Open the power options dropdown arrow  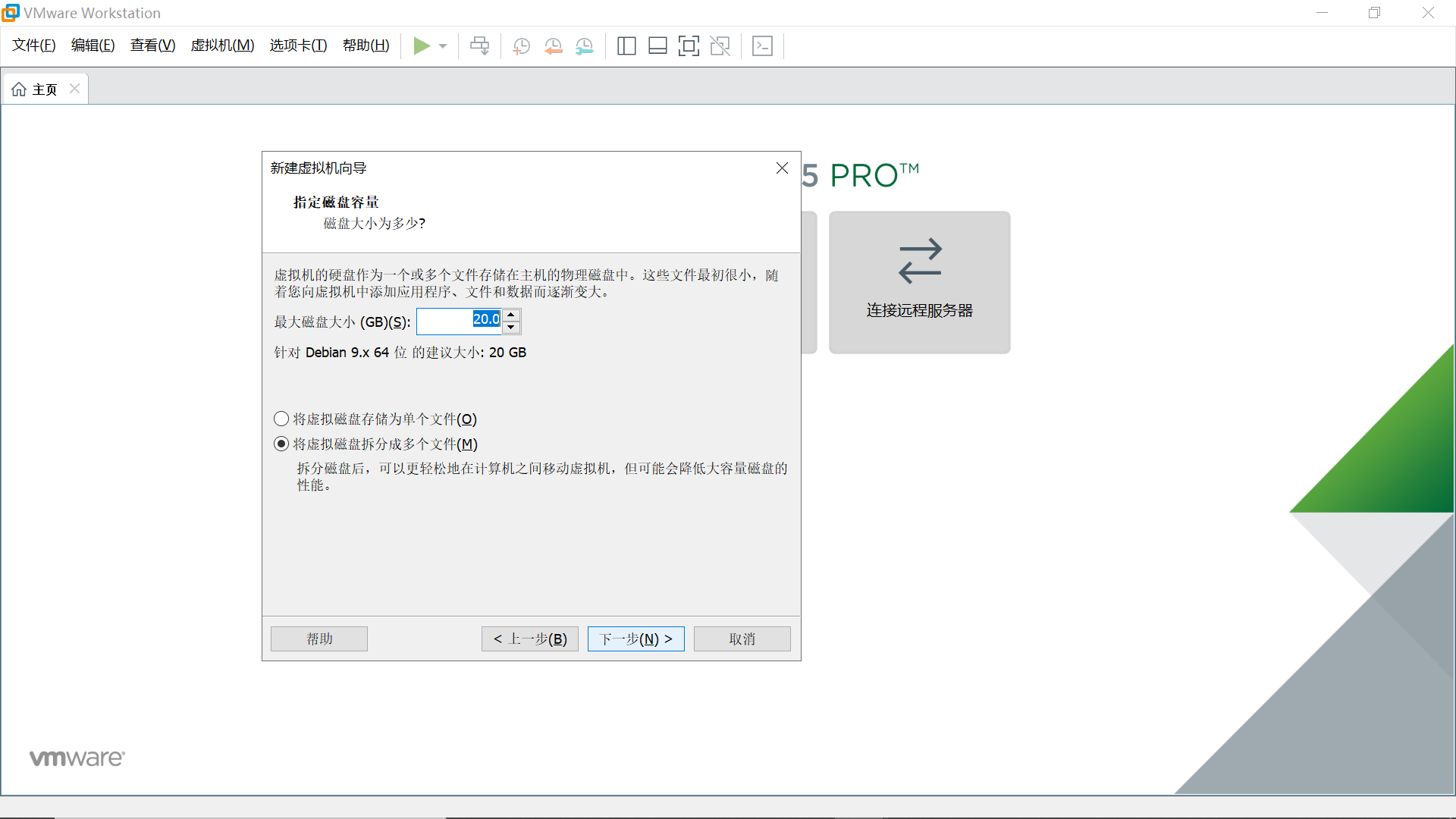tap(443, 46)
